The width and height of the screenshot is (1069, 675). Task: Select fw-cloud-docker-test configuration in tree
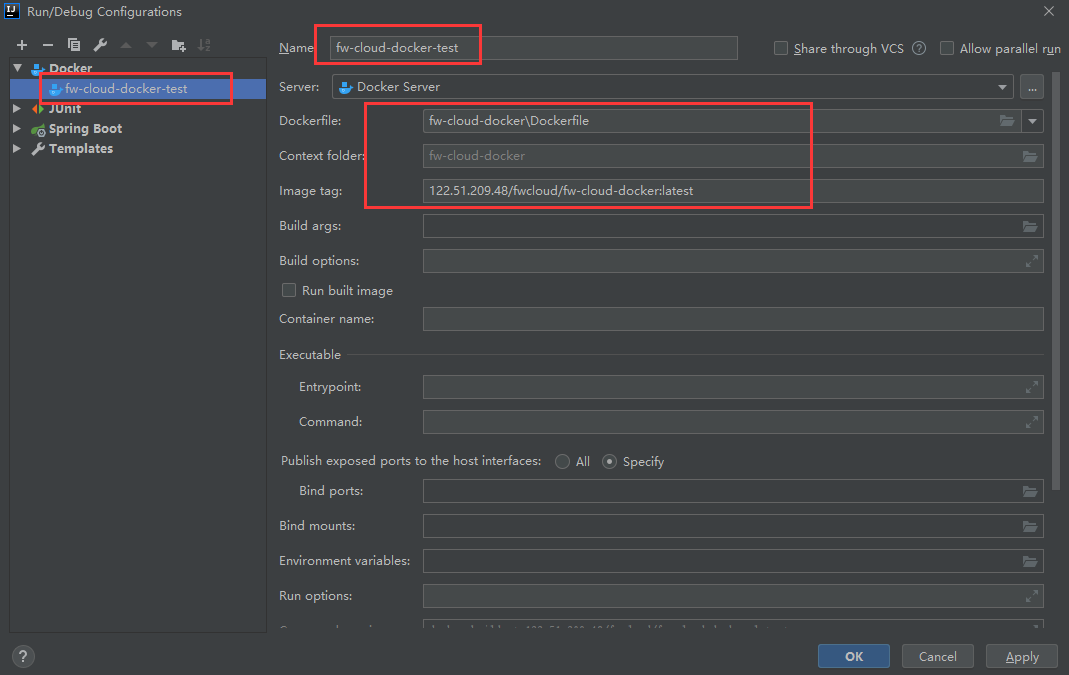(x=126, y=89)
